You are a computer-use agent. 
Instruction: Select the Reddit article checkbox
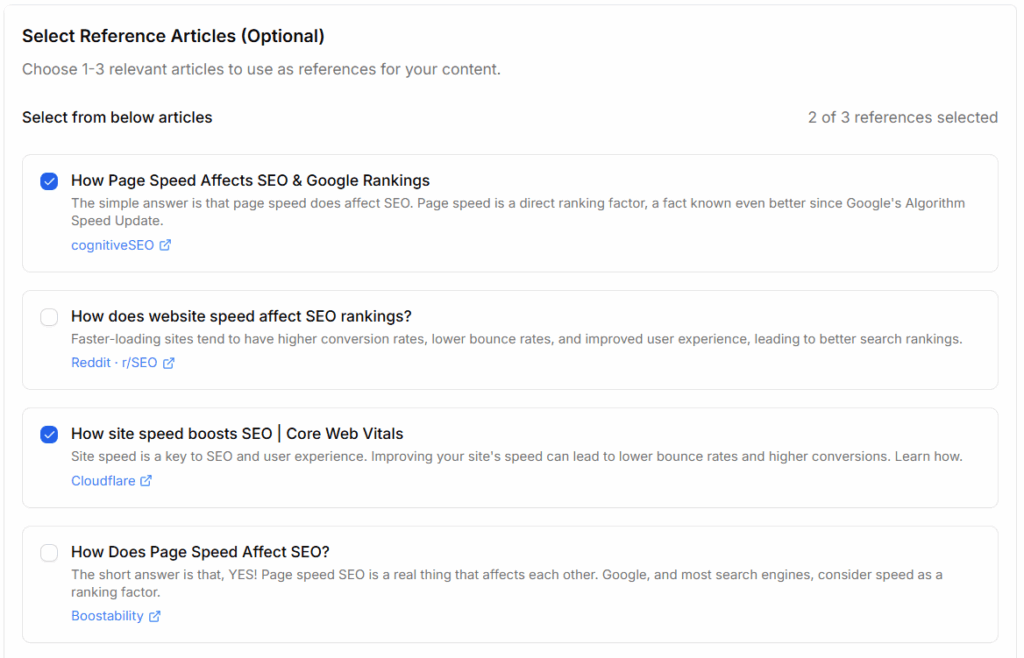[49, 317]
